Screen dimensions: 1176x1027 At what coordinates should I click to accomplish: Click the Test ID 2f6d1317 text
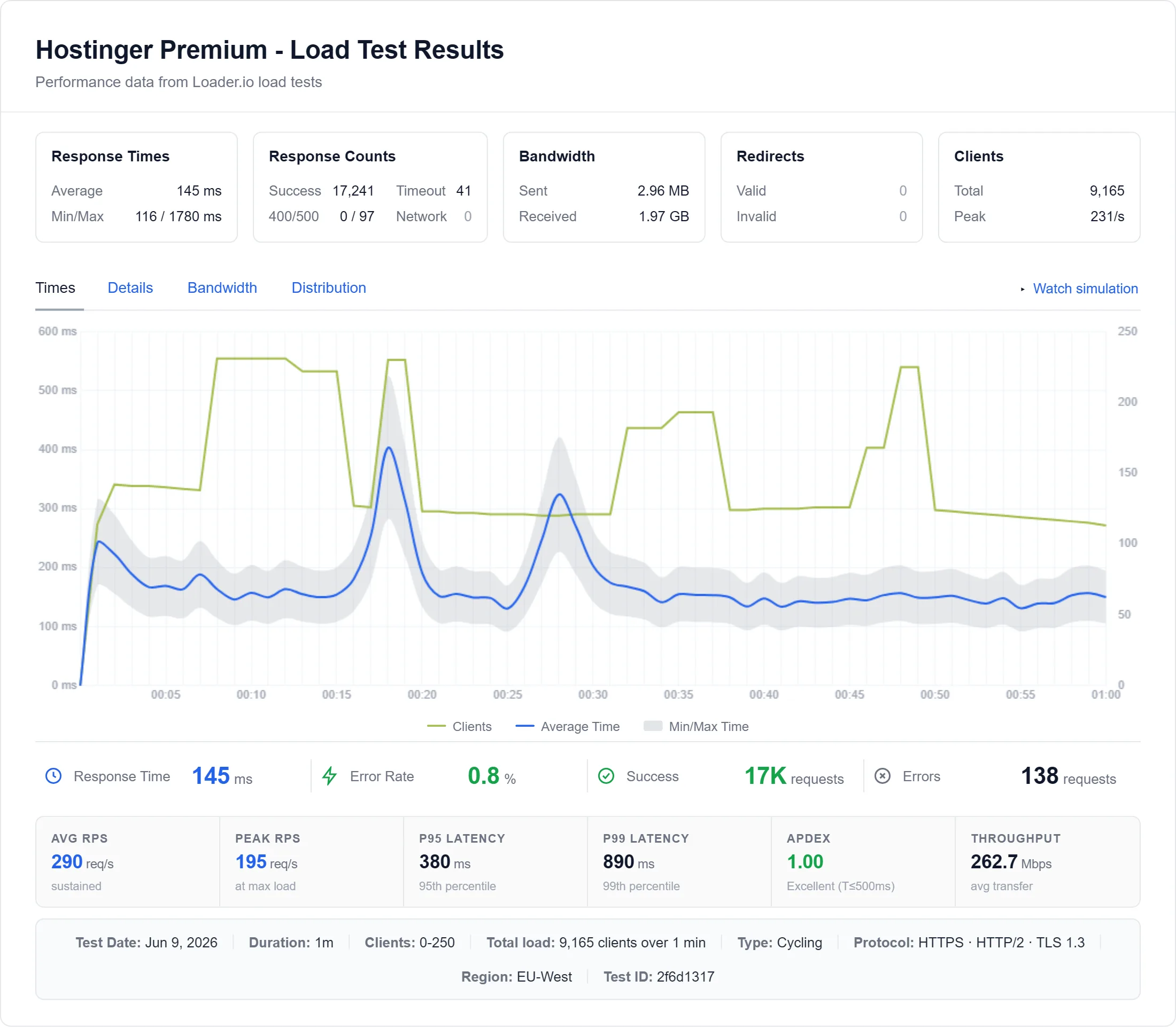point(659,977)
